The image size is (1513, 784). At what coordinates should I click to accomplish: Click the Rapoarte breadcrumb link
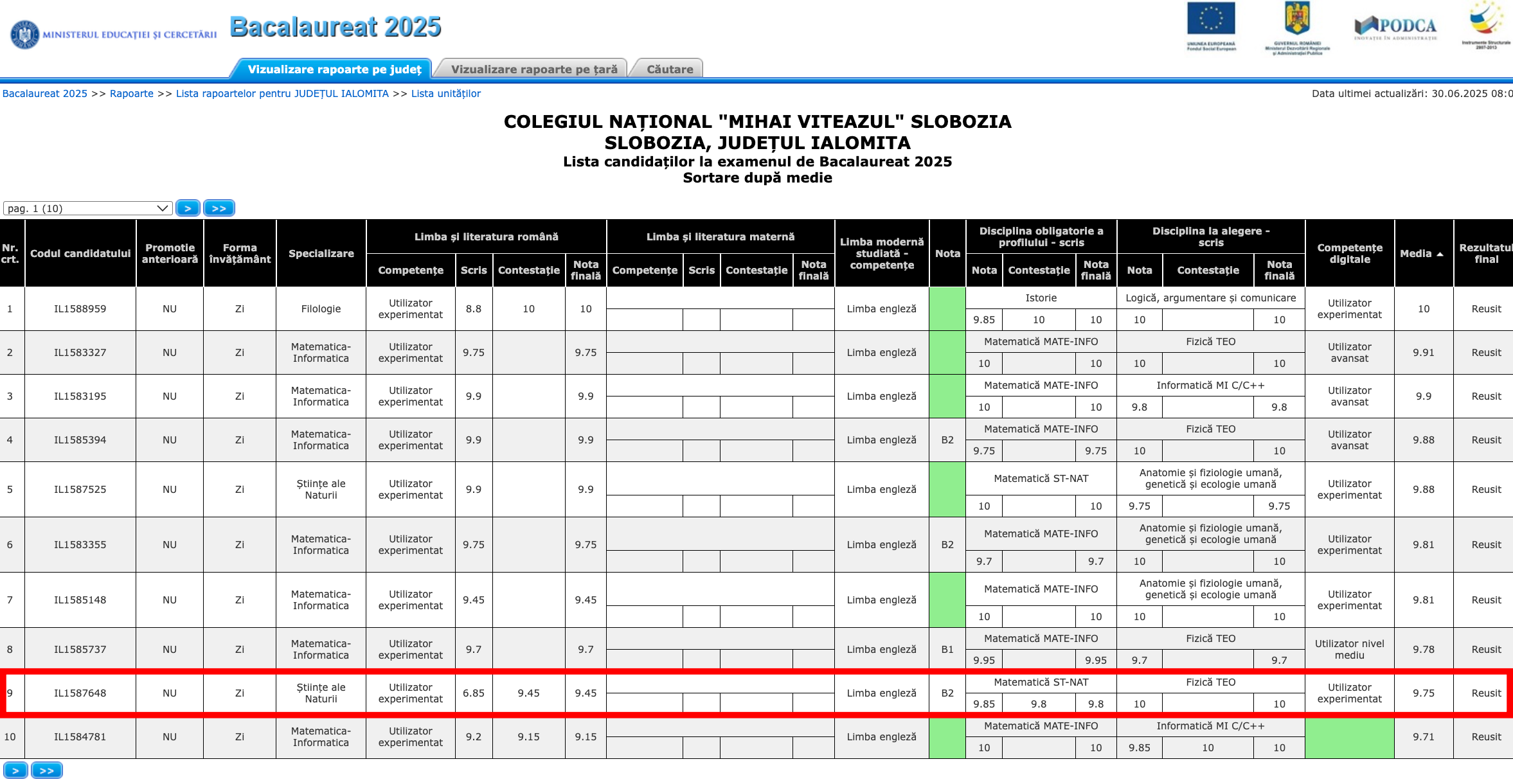(x=132, y=94)
